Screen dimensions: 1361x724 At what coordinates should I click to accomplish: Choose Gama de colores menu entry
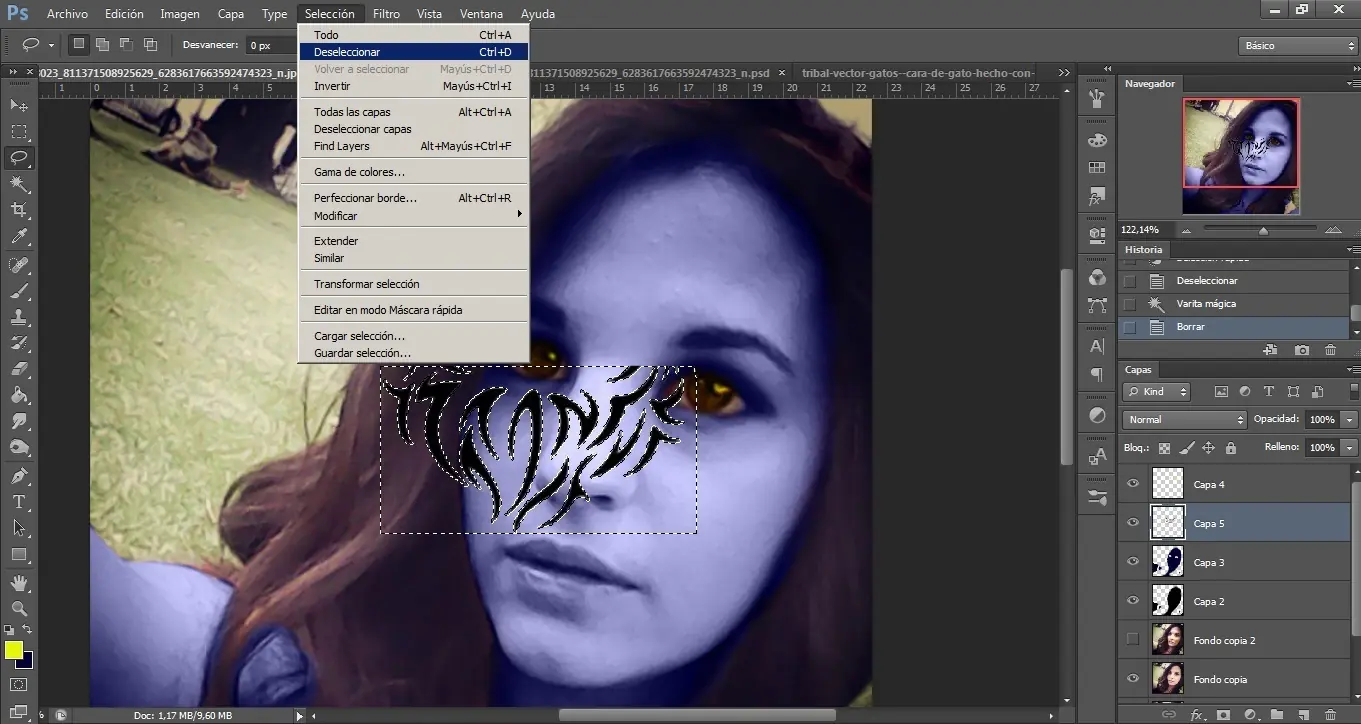[413, 172]
